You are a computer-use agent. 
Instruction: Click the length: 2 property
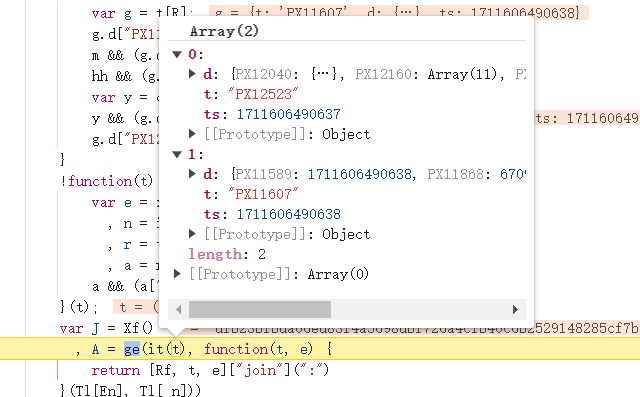[227, 254]
